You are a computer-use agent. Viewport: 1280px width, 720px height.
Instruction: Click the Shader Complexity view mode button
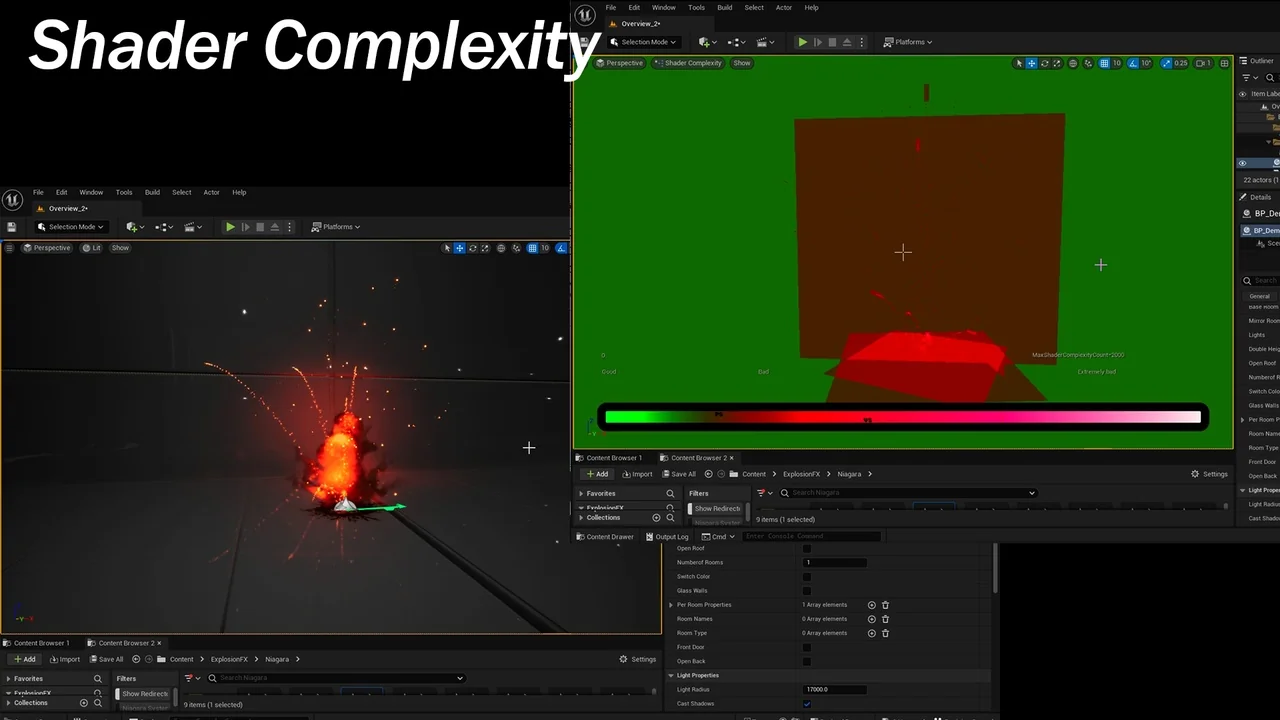[688, 63]
